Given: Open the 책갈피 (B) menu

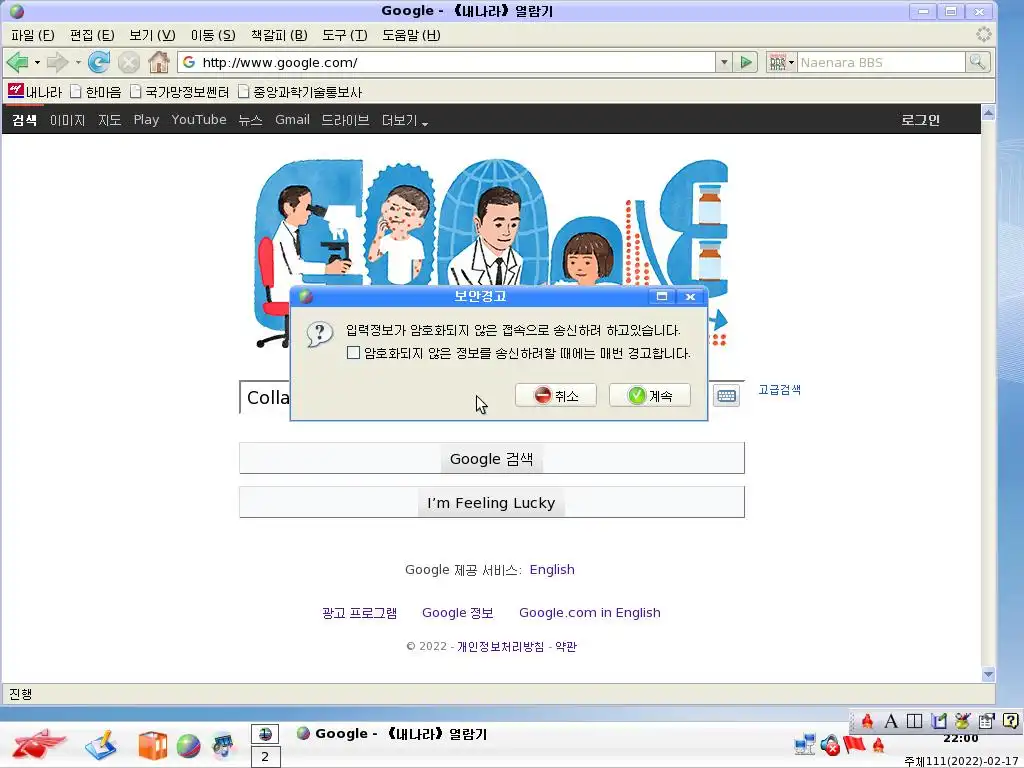Looking at the screenshot, I should [279, 35].
